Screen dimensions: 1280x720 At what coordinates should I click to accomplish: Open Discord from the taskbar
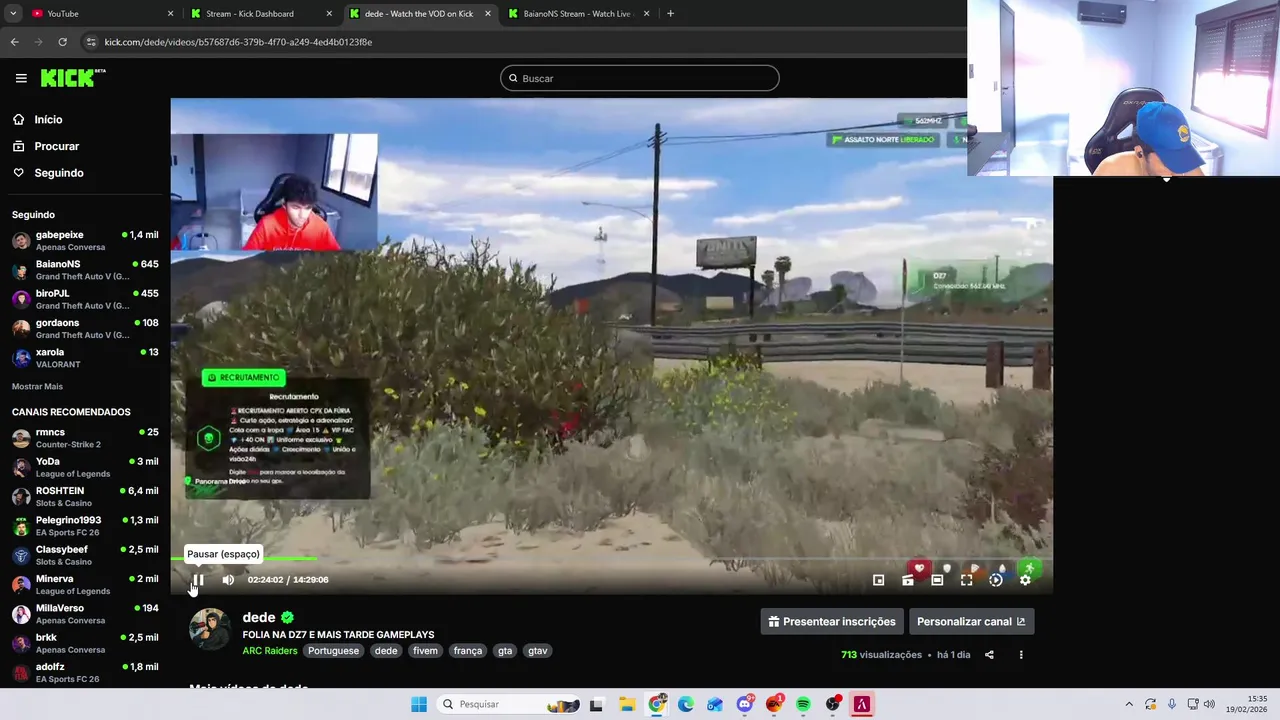click(745, 704)
